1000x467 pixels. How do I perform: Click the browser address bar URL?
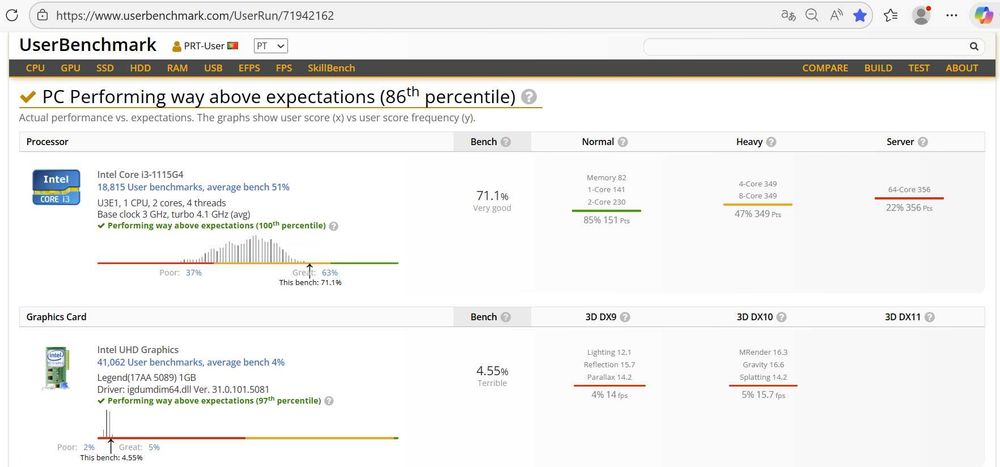pos(195,16)
